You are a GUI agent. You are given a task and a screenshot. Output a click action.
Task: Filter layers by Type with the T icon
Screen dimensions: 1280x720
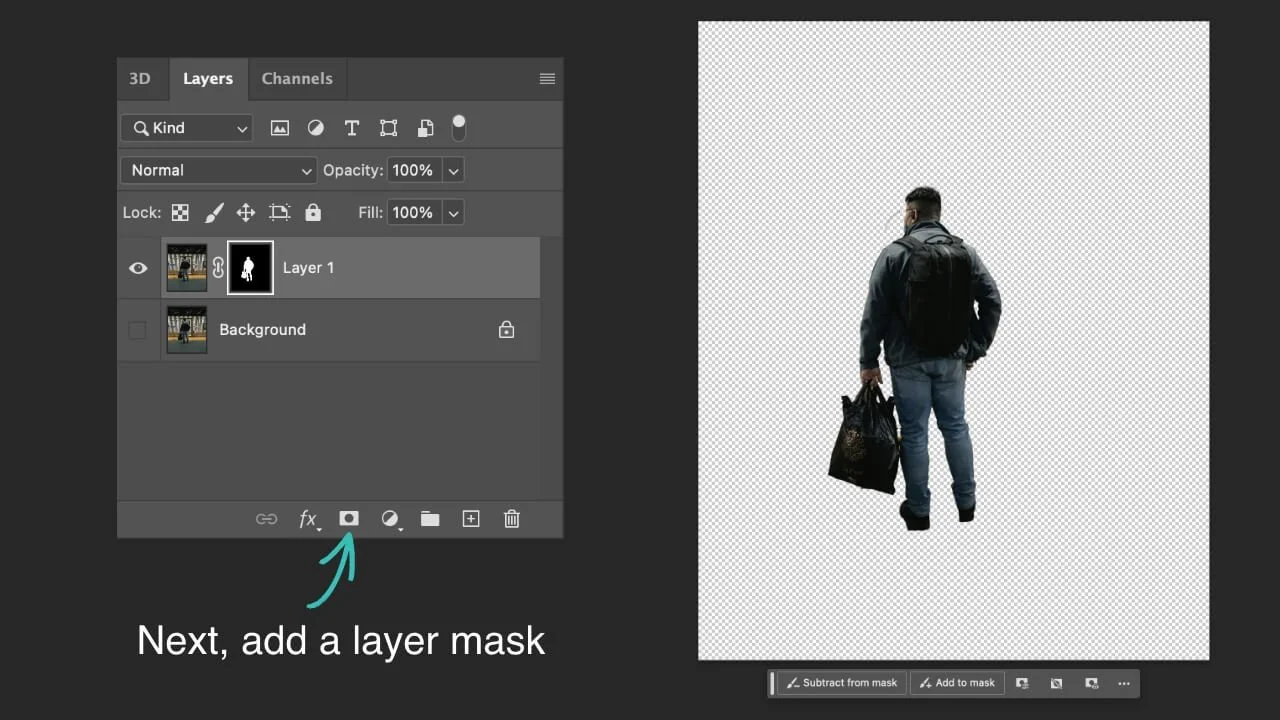(352, 128)
